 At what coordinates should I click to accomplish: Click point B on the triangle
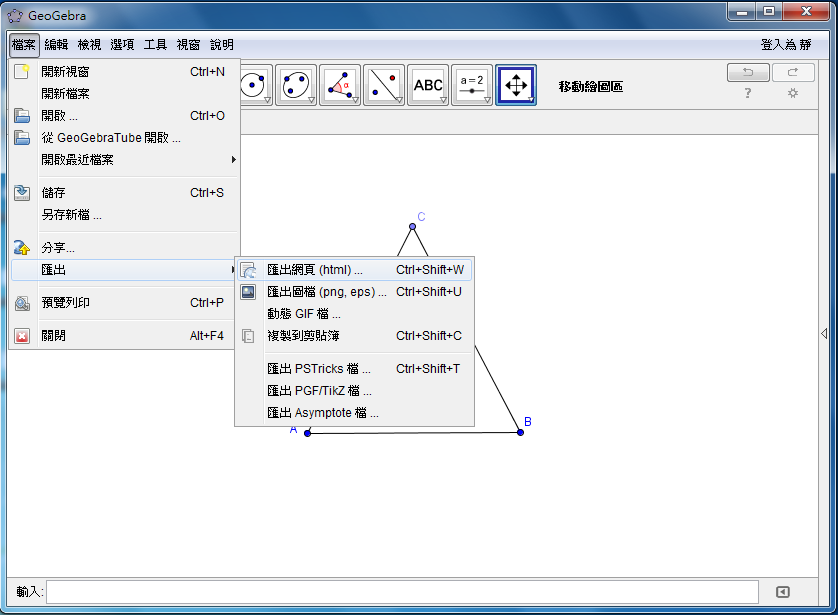click(521, 432)
